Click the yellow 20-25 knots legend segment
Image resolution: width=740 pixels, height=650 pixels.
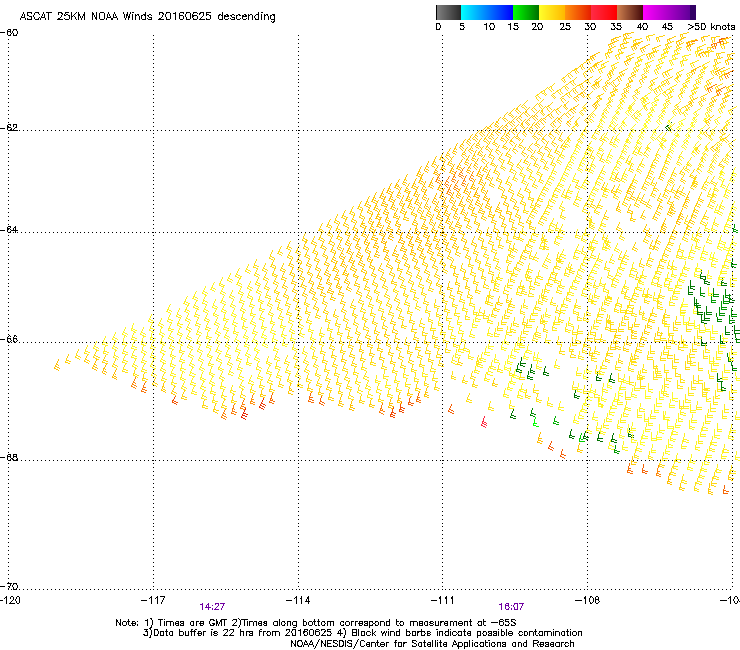point(552,12)
